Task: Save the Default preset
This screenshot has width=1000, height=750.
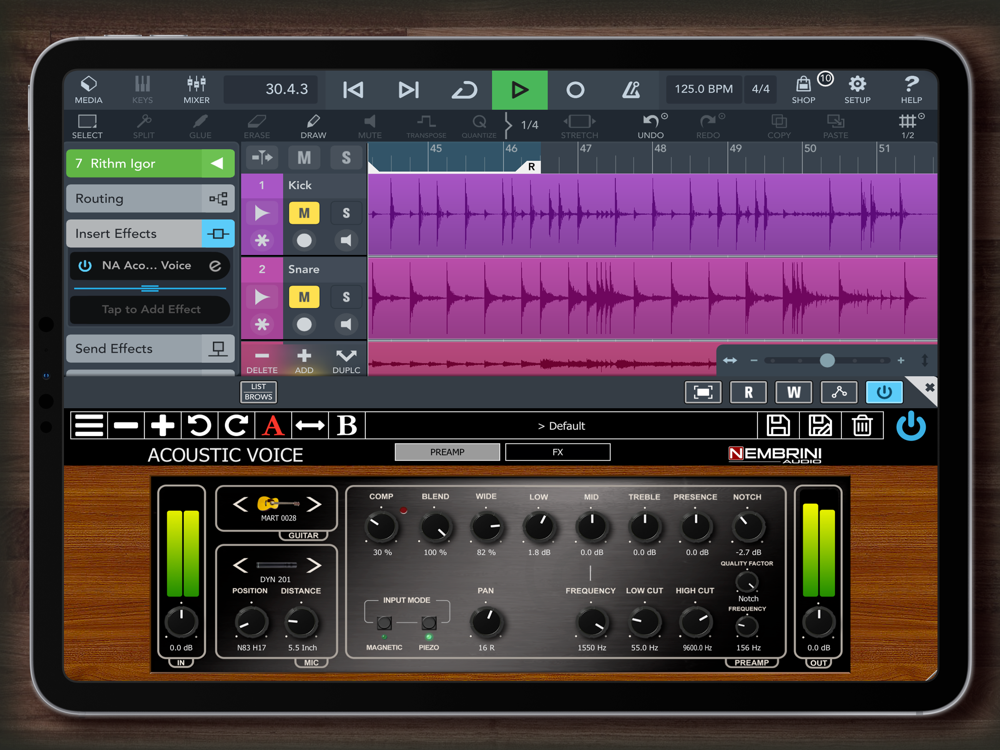Action: pyautogui.click(x=778, y=425)
